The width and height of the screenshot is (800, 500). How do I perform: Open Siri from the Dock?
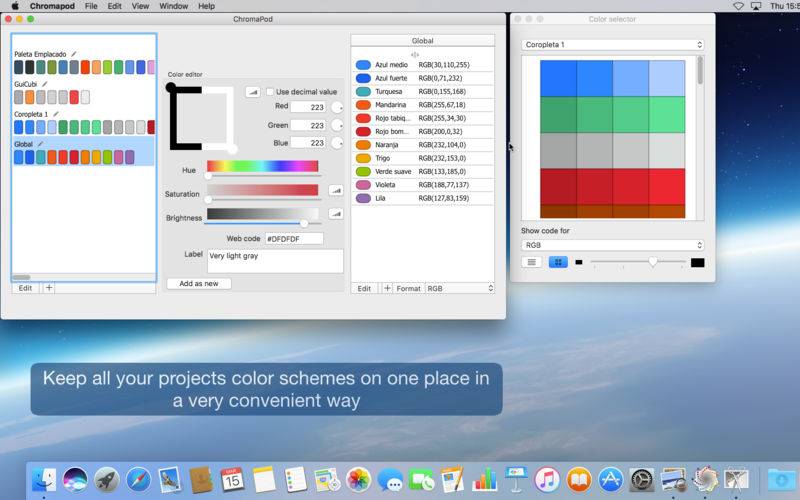pos(75,480)
